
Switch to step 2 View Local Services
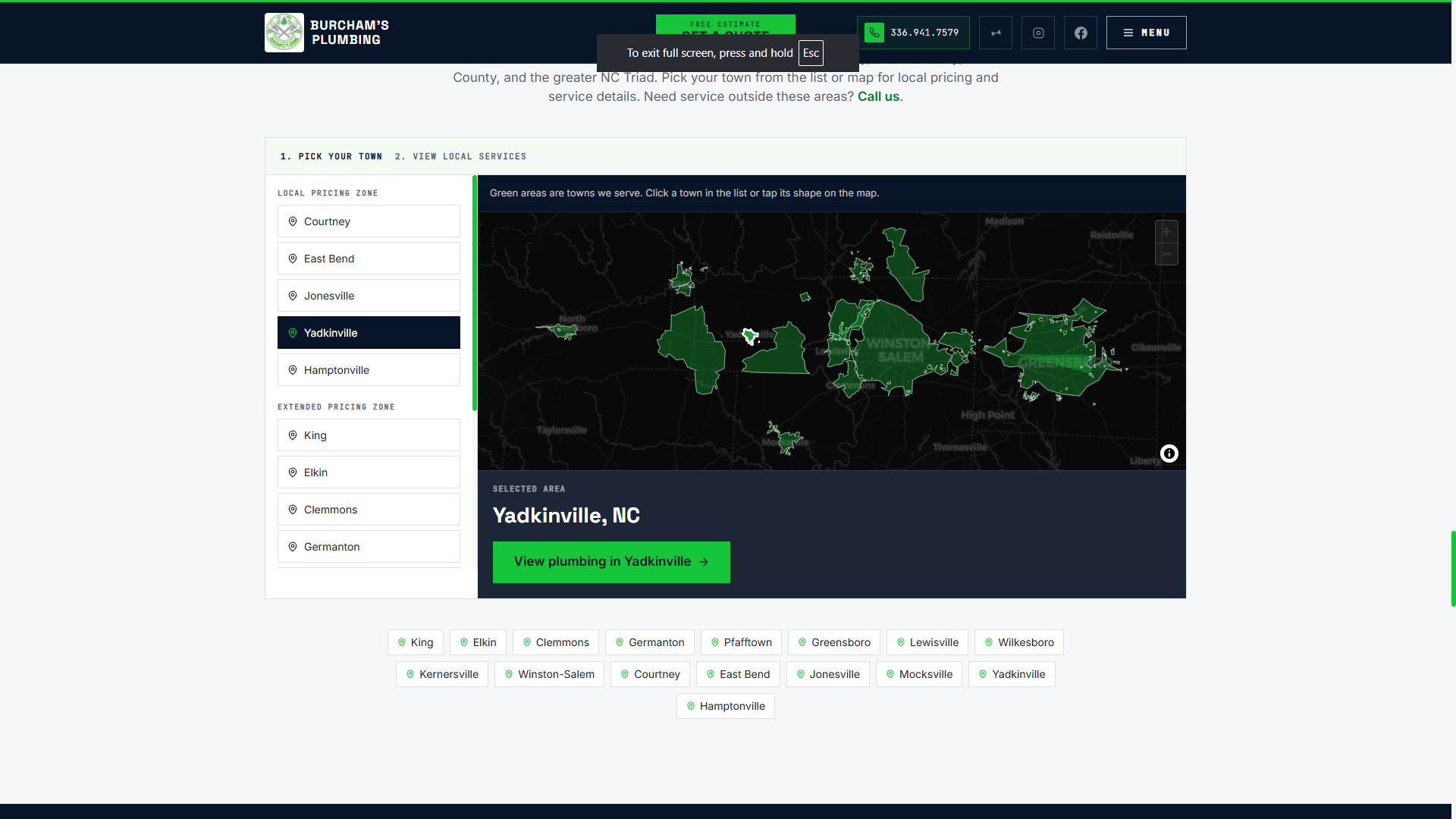pos(460,156)
